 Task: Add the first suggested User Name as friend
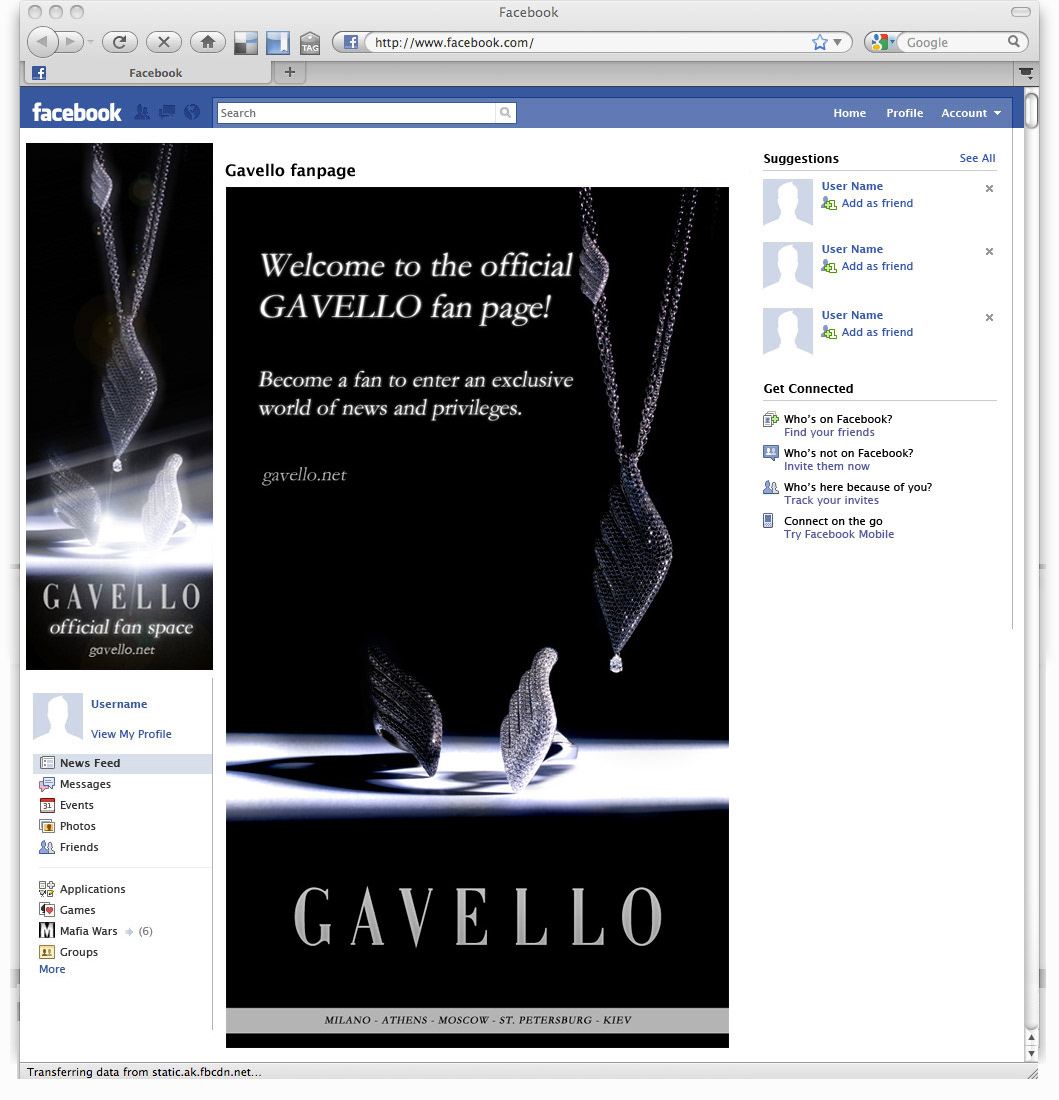coord(867,203)
